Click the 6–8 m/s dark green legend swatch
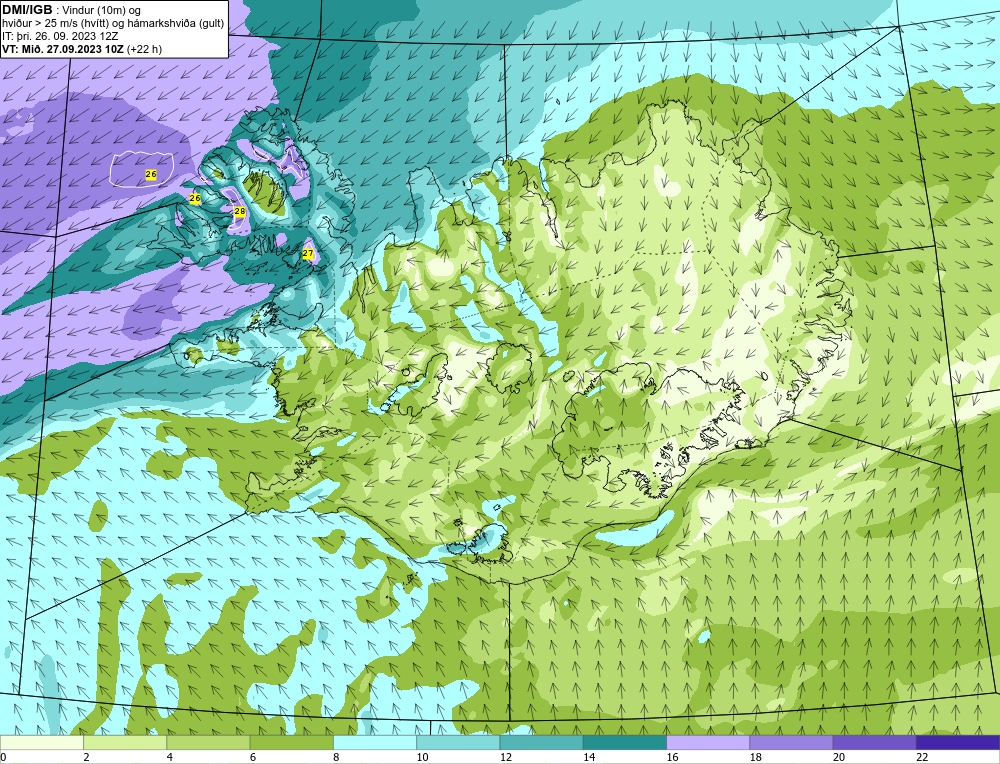The width and height of the screenshot is (1000, 764). coord(291,742)
